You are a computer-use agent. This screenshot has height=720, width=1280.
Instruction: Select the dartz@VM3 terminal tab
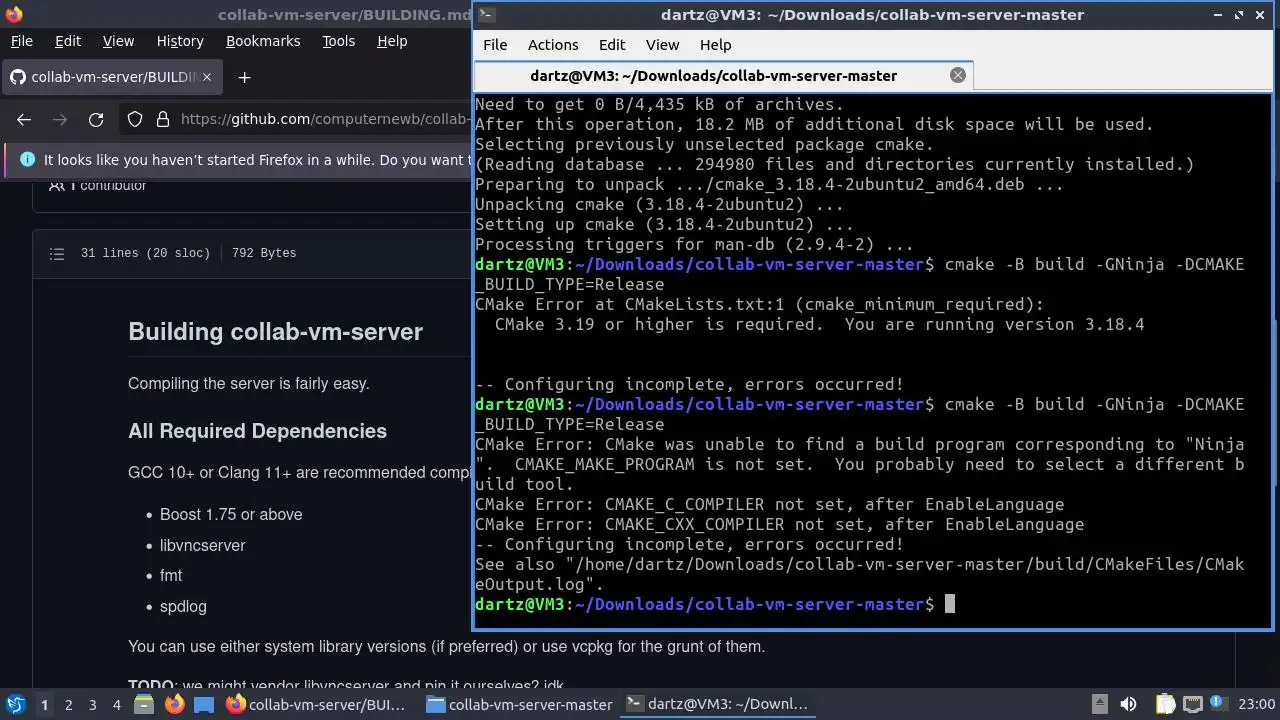click(x=722, y=75)
